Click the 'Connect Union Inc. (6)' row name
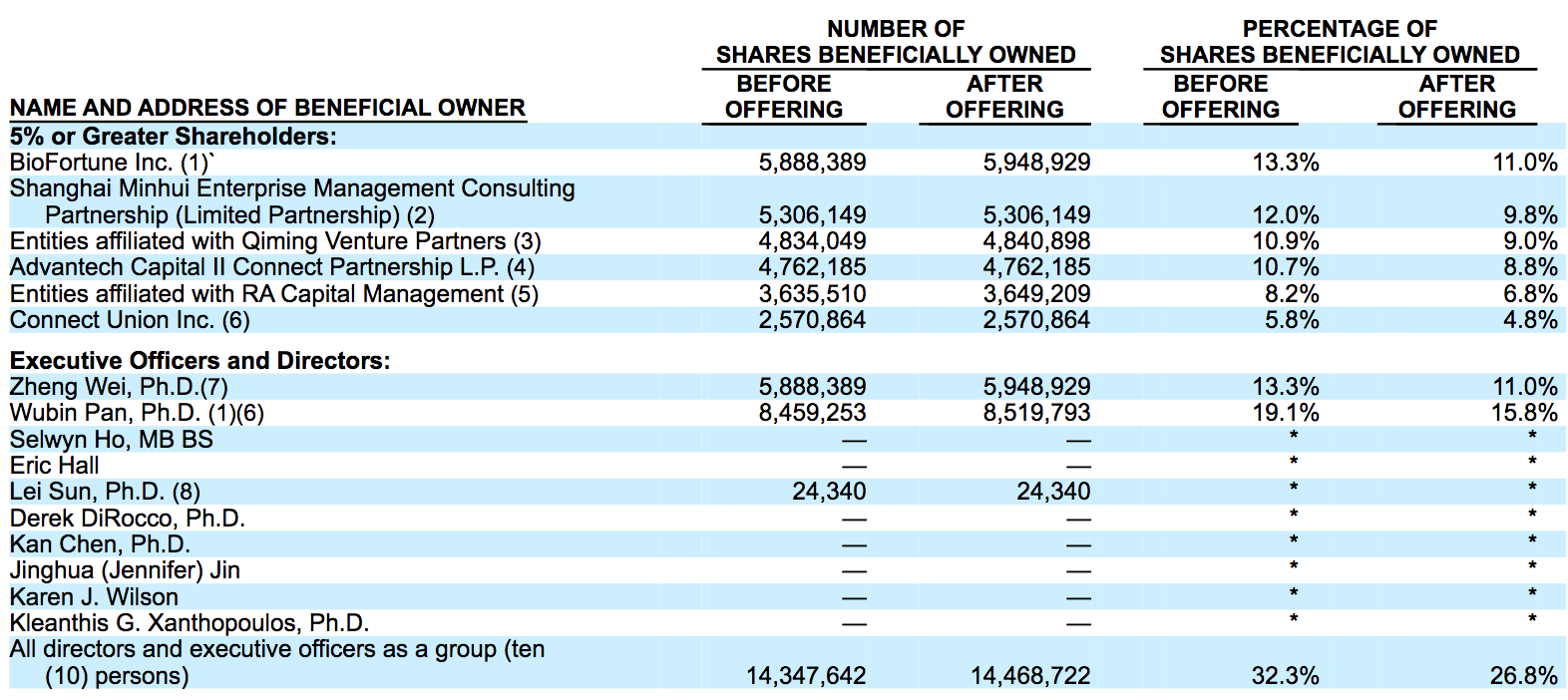 130,320
